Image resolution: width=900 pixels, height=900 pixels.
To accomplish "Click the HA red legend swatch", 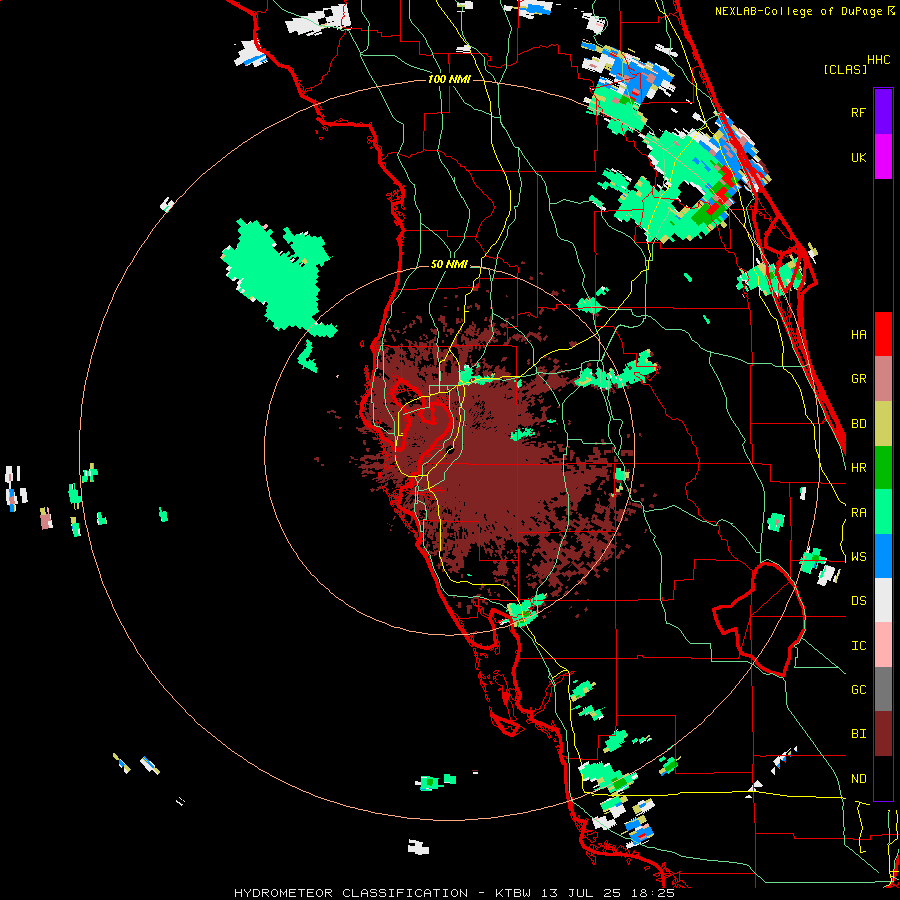I will tap(883, 334).
